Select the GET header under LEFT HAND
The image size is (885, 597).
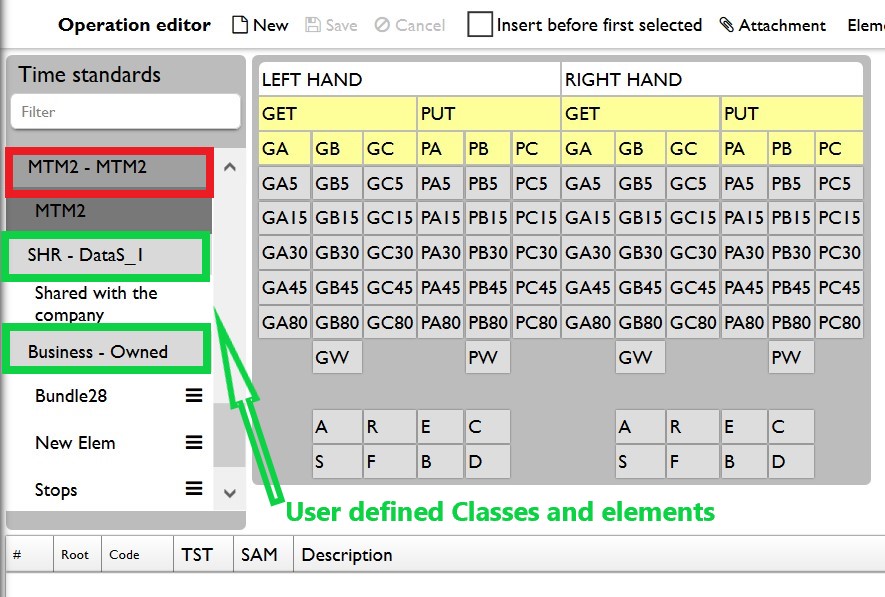[x=336, y=113]
